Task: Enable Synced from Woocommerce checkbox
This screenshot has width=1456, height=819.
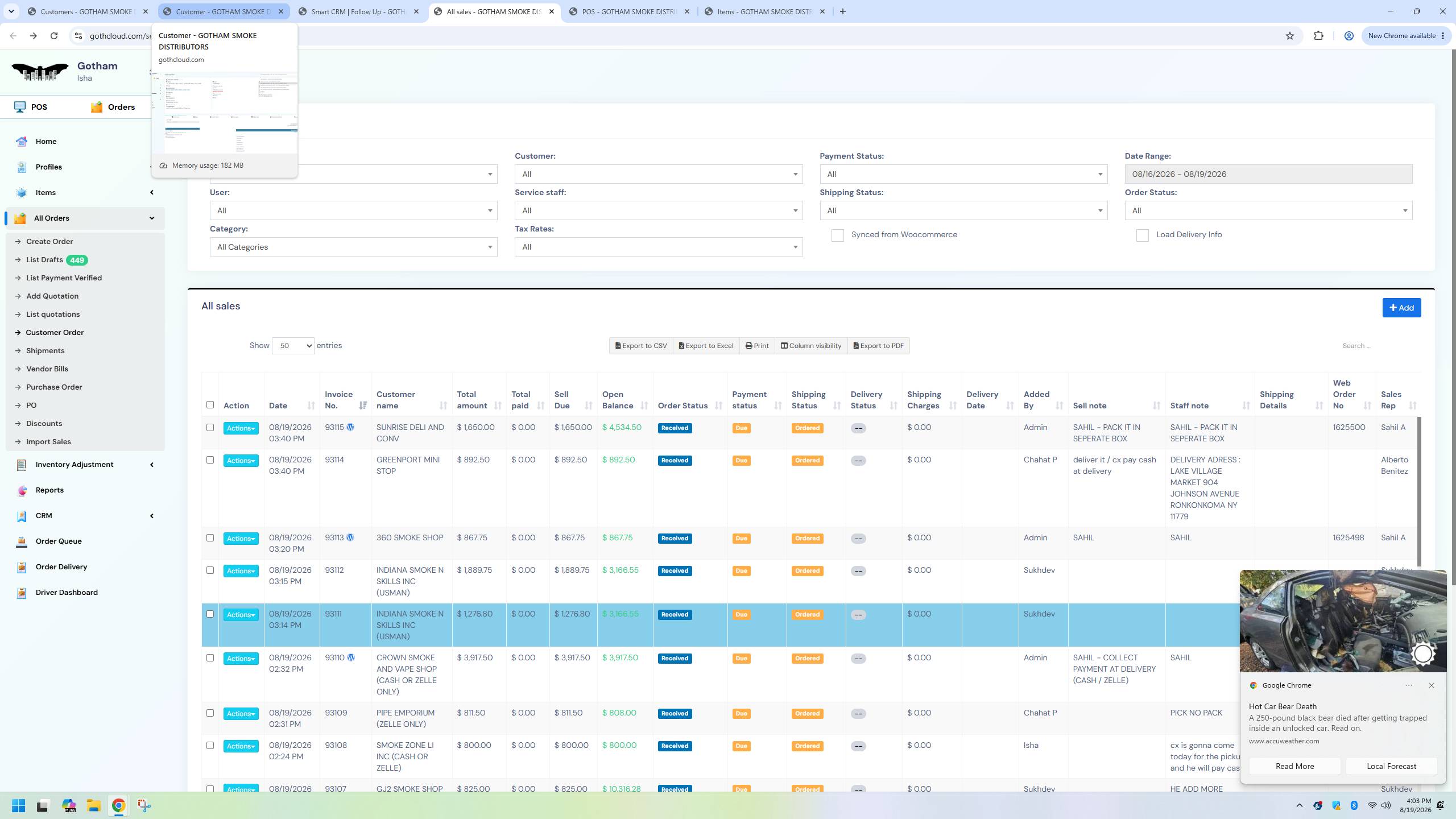Action: tap(837, 235)
